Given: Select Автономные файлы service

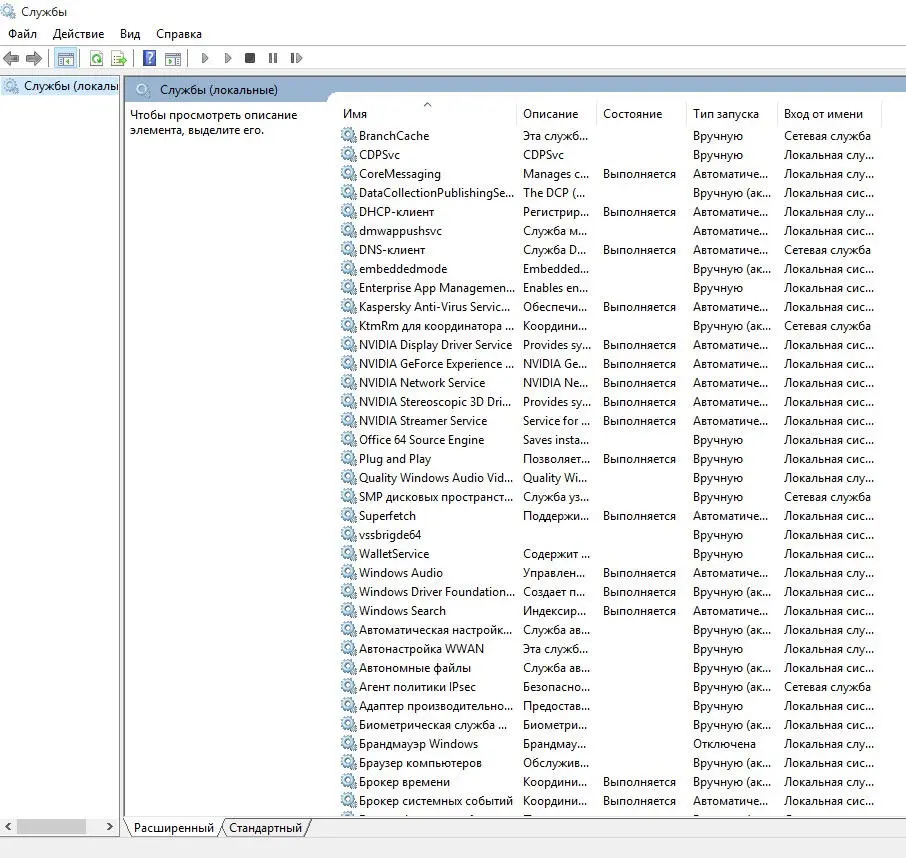Looking at the screenshot, I should [x=415, y=668].
